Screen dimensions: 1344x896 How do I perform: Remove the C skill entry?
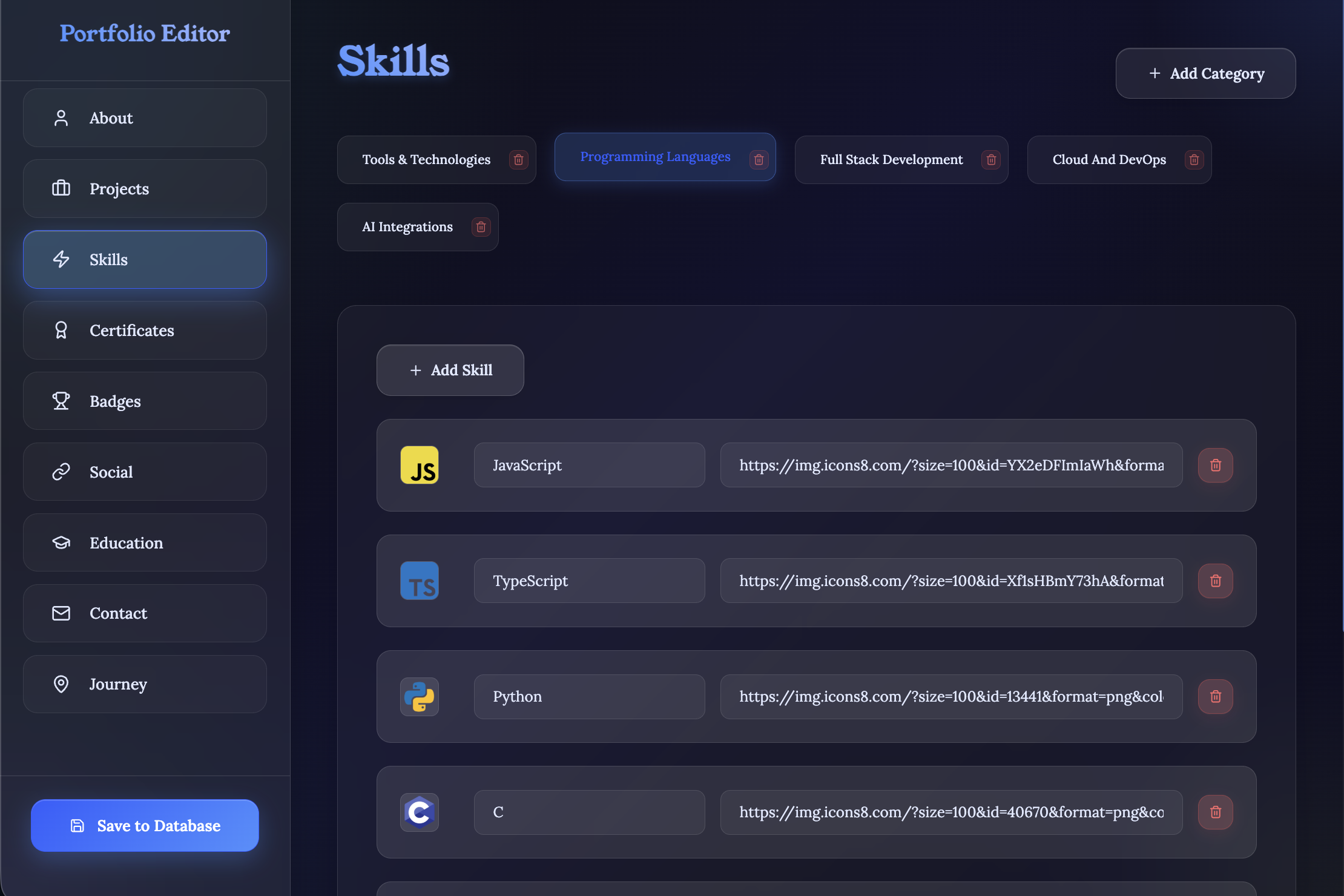pyautogui.click(x=1215, y=812)
